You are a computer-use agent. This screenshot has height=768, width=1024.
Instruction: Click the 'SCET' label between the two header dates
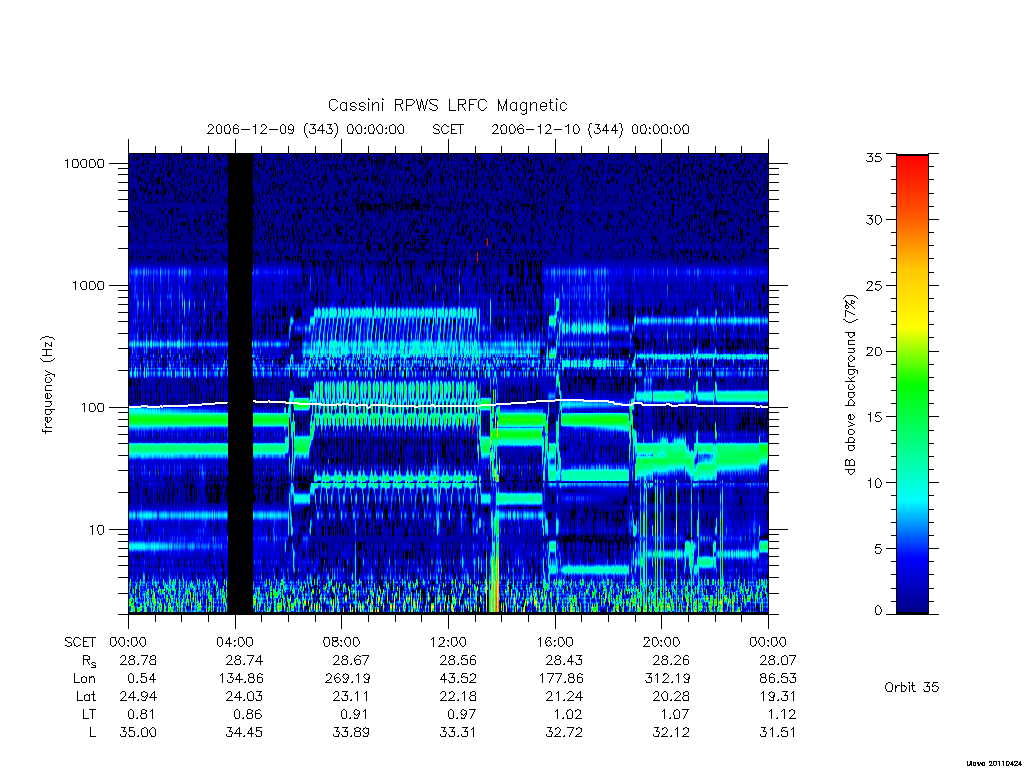448,129
